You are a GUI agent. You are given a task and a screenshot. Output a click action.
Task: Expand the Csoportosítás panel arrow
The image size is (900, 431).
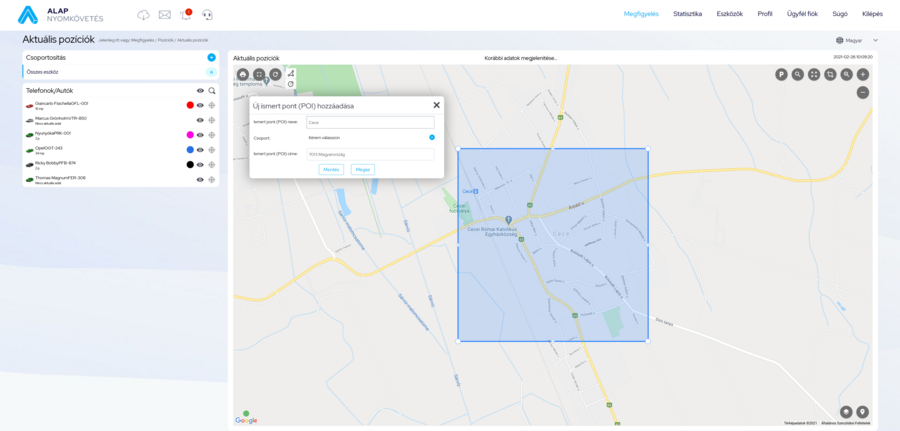(211, 58)
